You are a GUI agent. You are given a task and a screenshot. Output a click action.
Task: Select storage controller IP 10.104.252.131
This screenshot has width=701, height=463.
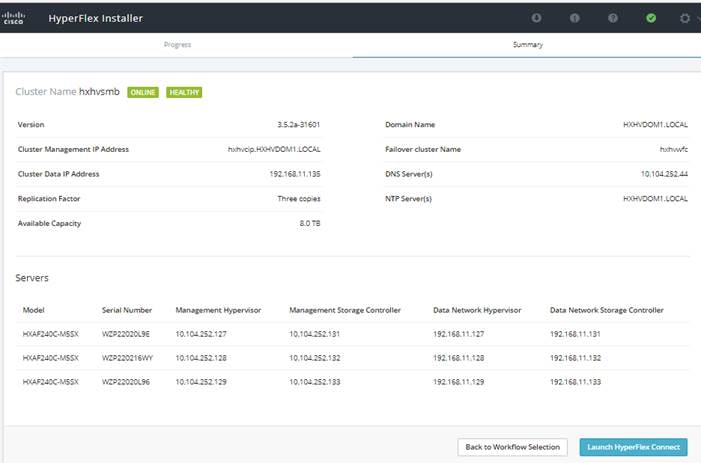click(x=315, y=334)
